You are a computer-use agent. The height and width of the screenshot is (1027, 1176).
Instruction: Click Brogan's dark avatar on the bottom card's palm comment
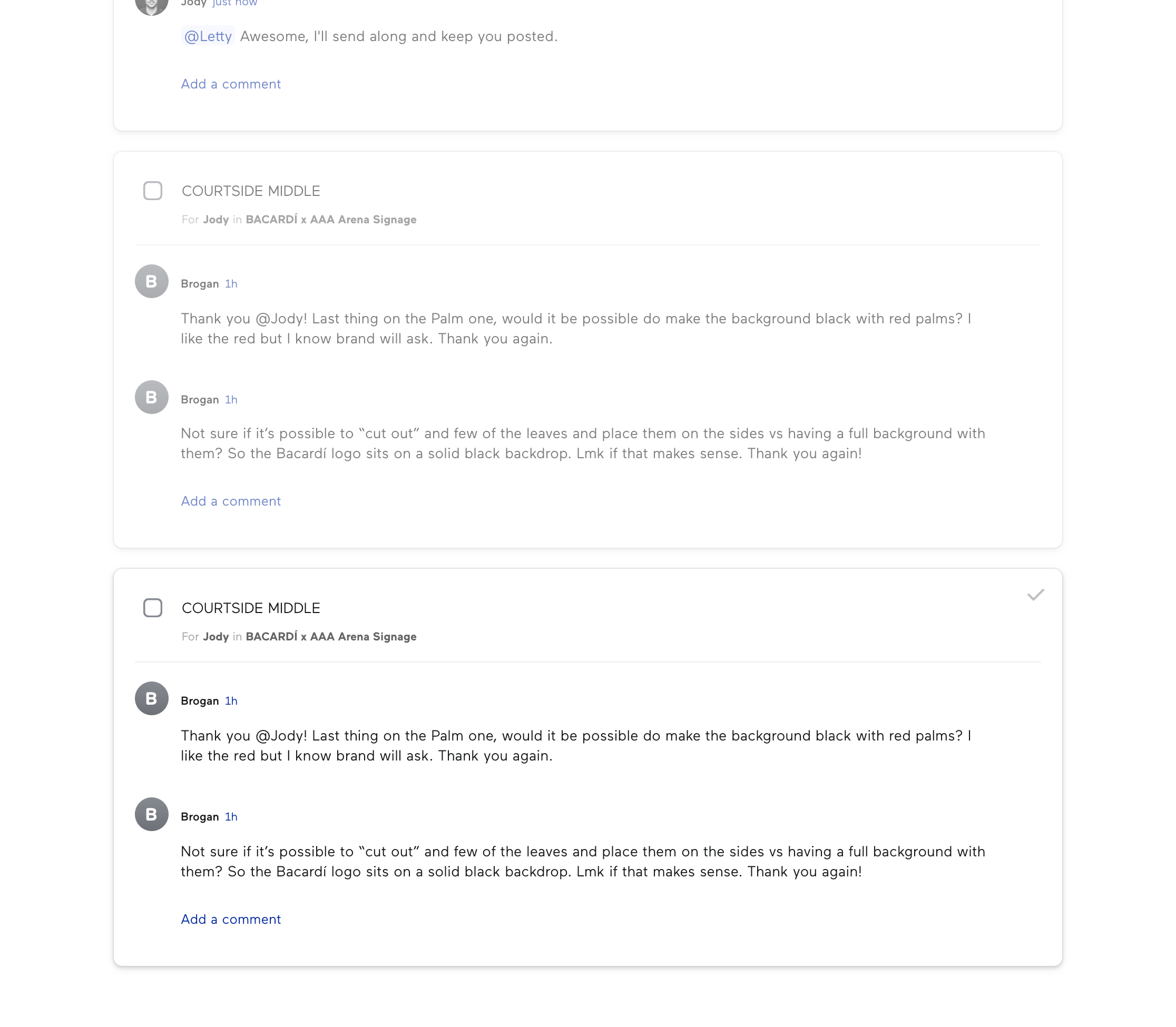click(x=151, y=698)
